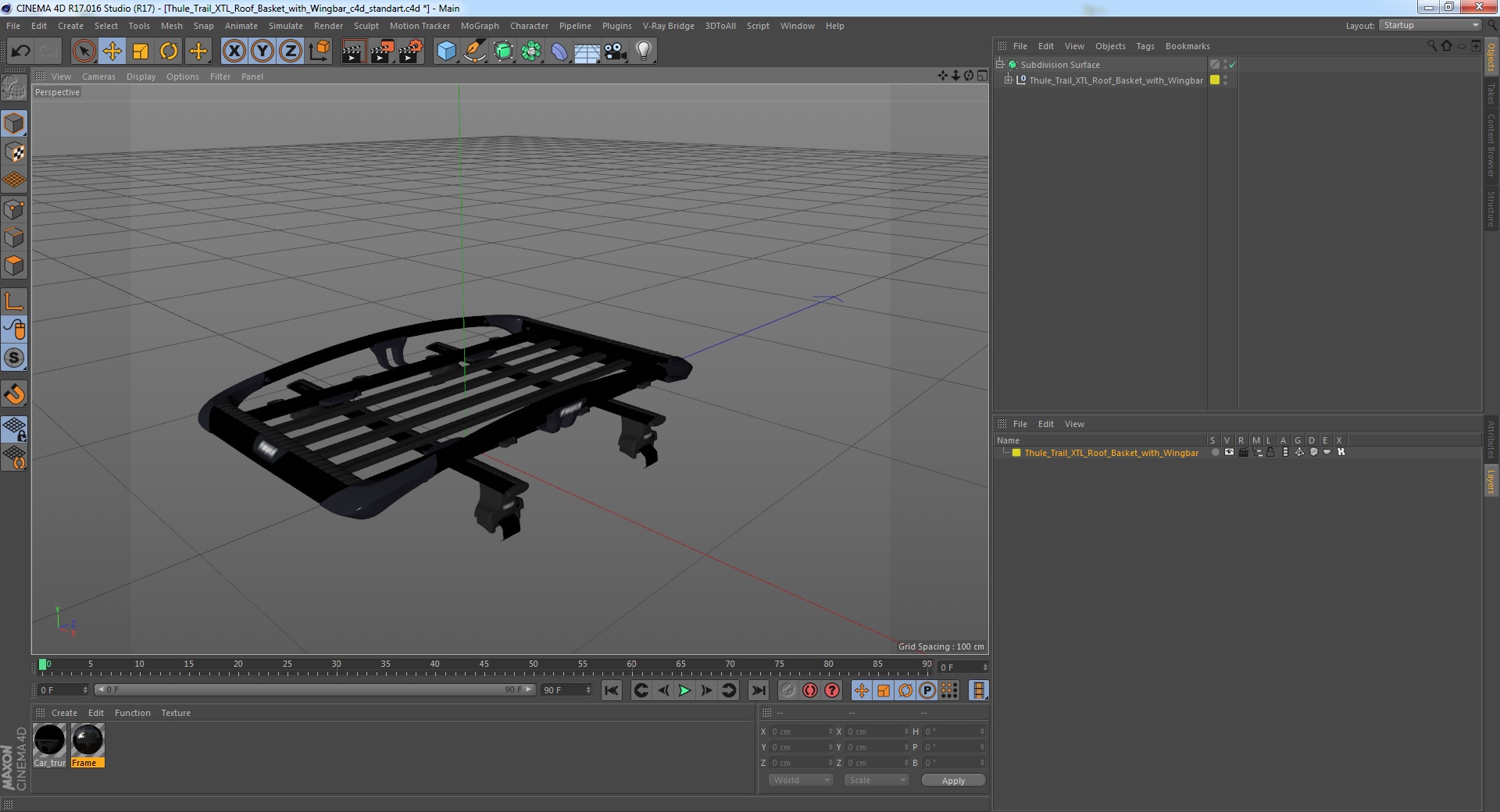Viewport: 1500px width, 812px height.
Task: Toggle Subdivision Surface enable checkmark
Action: point(1233,65)
